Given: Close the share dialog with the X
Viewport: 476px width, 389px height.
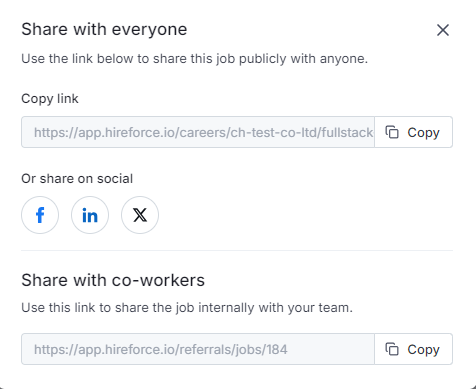Looking at the screenshot, I should click(443, 30).
